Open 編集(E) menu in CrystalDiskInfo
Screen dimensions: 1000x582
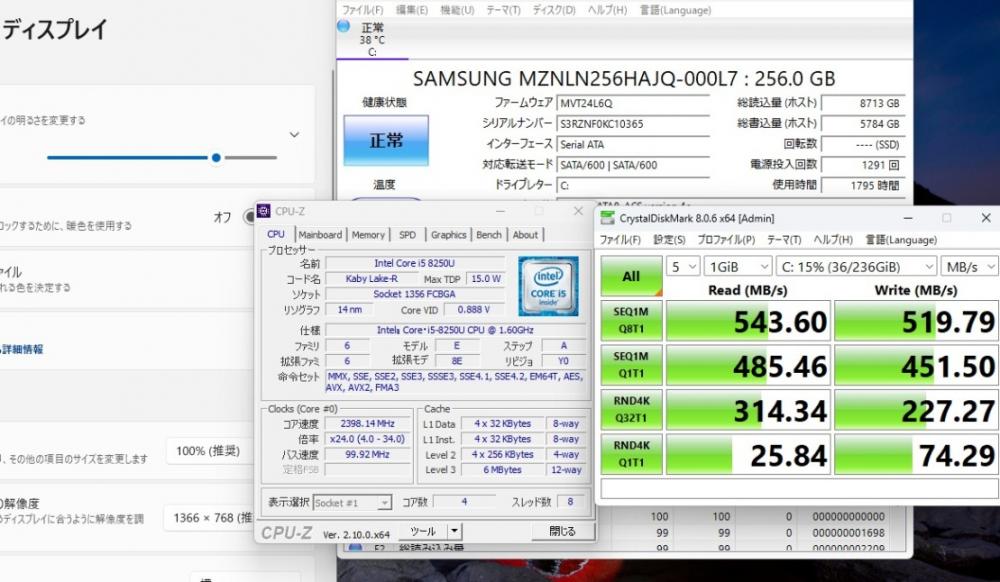point(411,10)
